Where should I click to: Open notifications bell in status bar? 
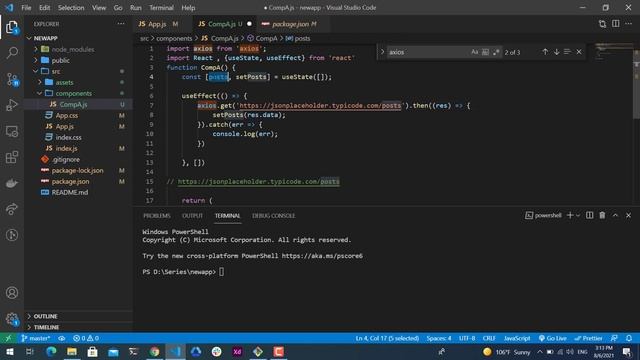[629, 338]
